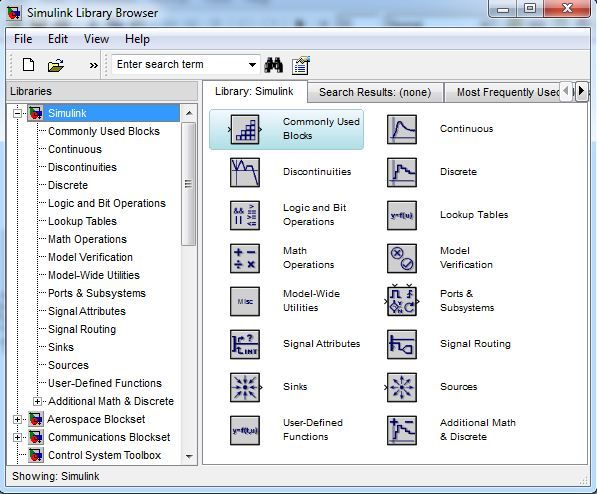Screen dimensions: 597x494
Task: Open the Edit menu
Action: tap(58, 39)
